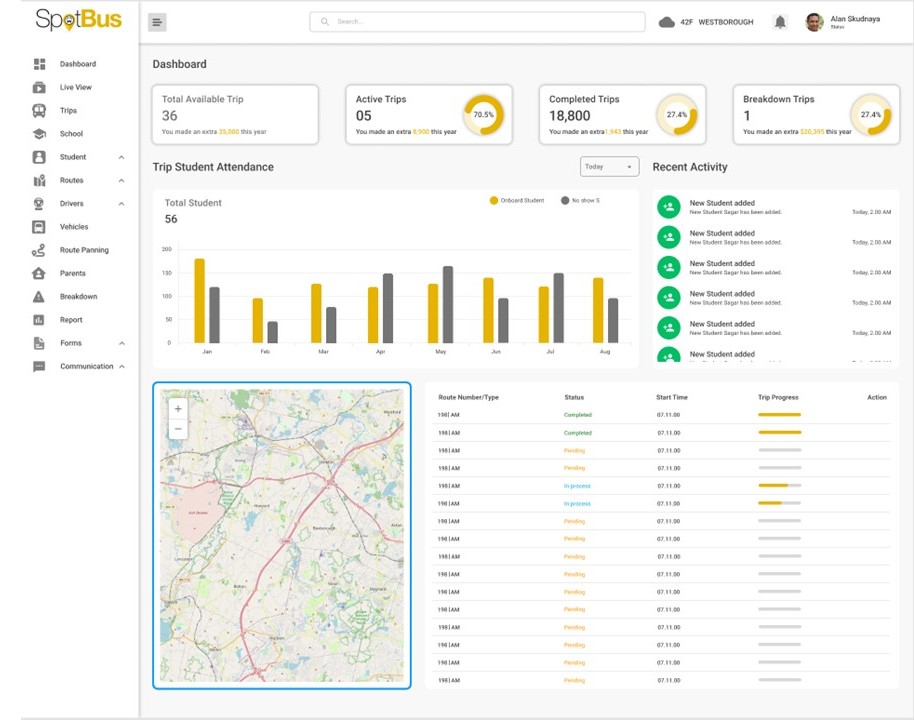Click the sidebar hamburger menu toggle

point(156,21)
